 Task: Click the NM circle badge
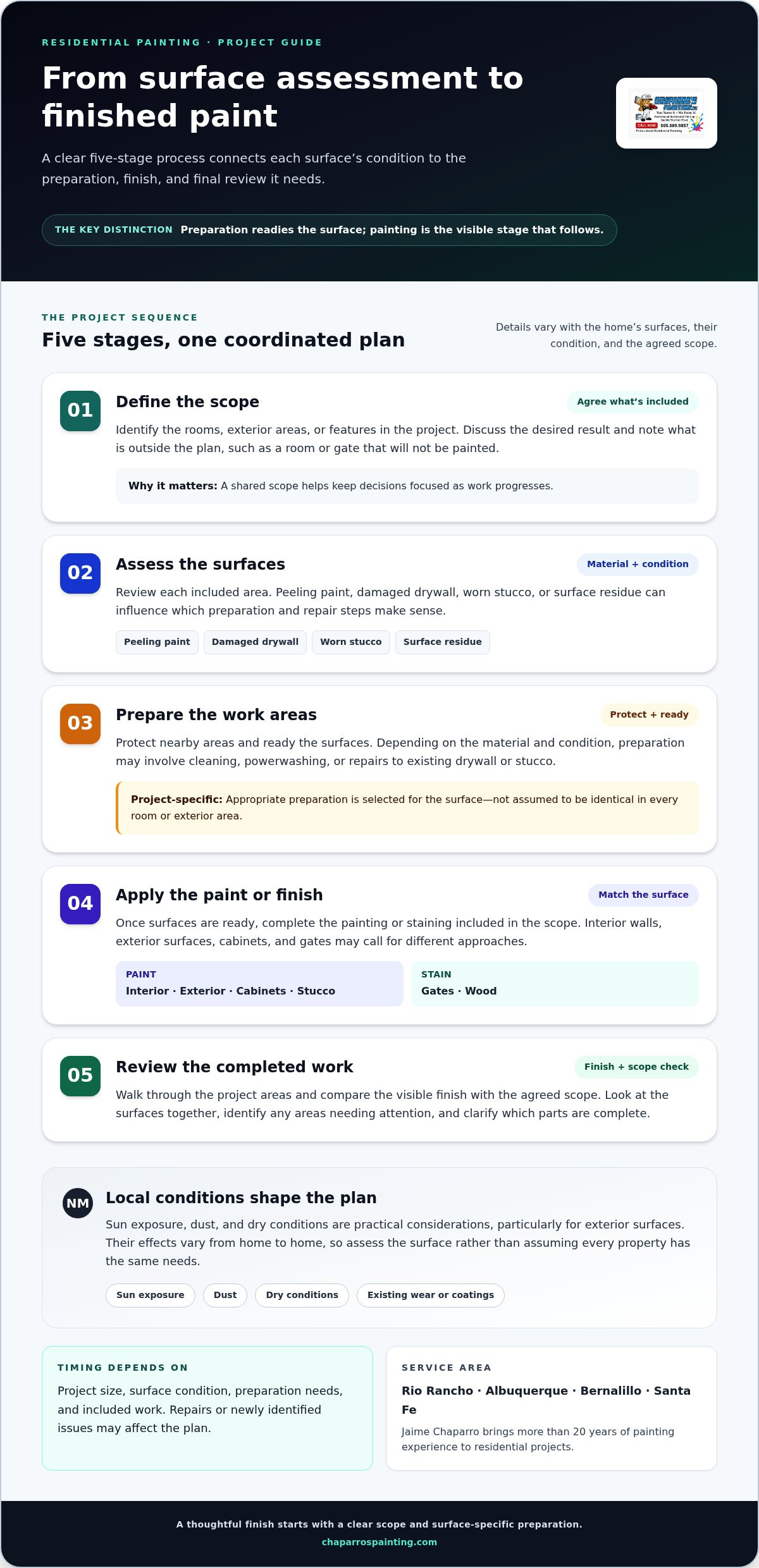[x=78, y=1203]
